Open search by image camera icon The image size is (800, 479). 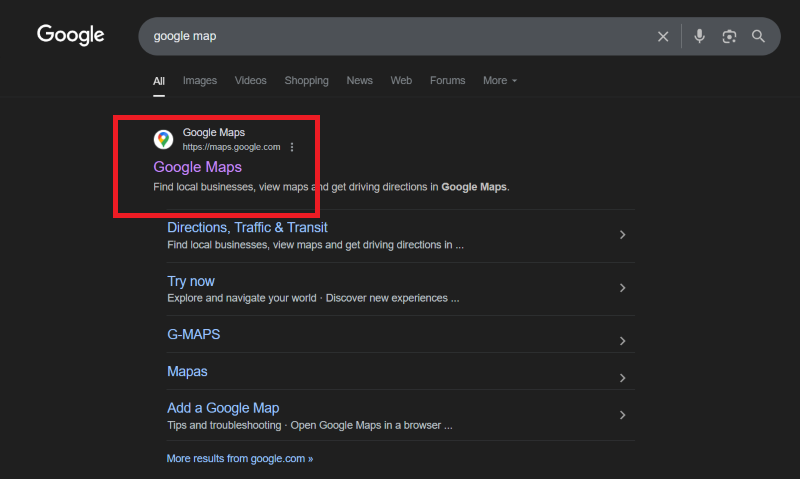pos(729,36)
